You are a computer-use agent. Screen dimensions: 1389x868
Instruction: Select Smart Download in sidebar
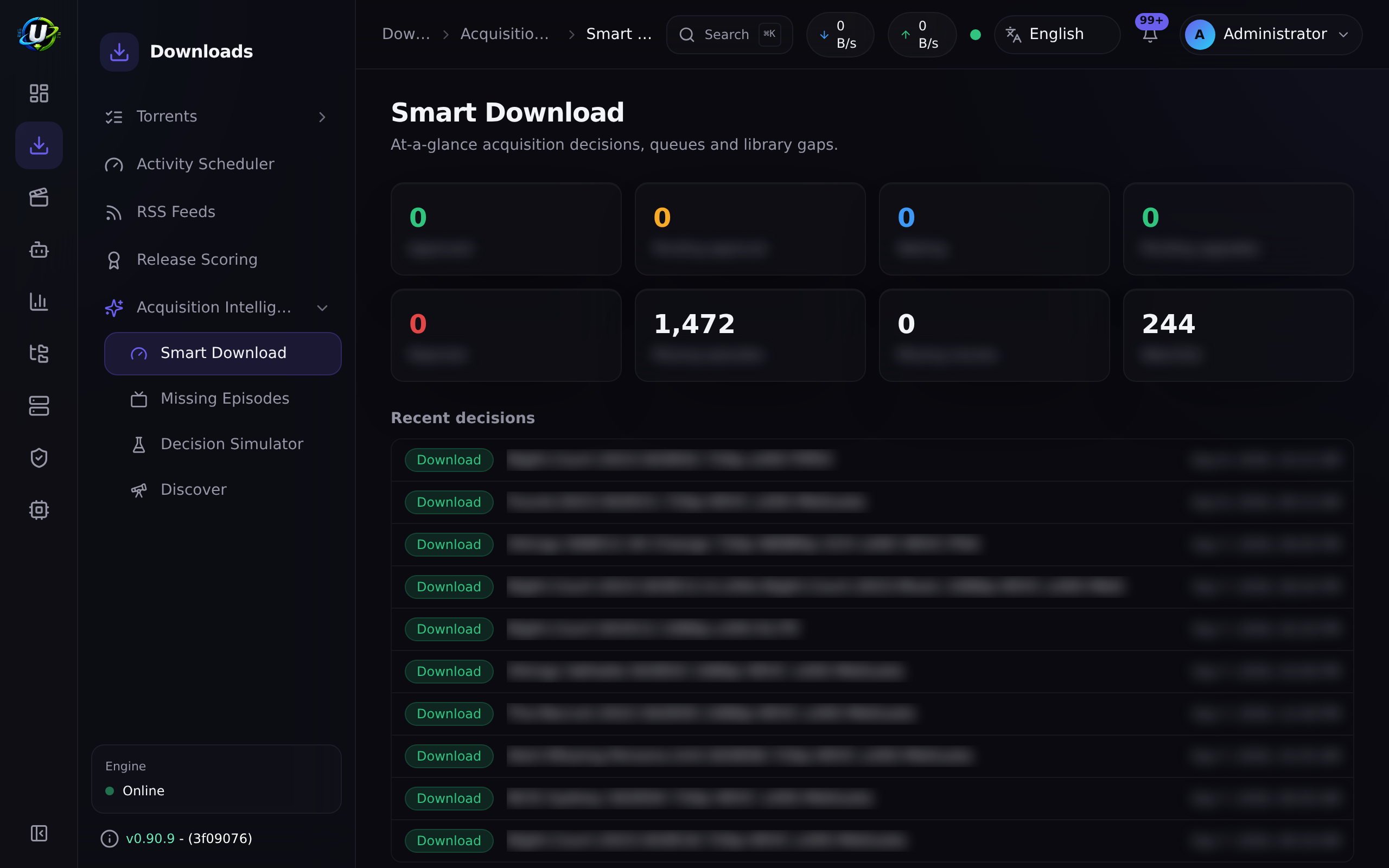pyautogui.click(x=222, y=353)
